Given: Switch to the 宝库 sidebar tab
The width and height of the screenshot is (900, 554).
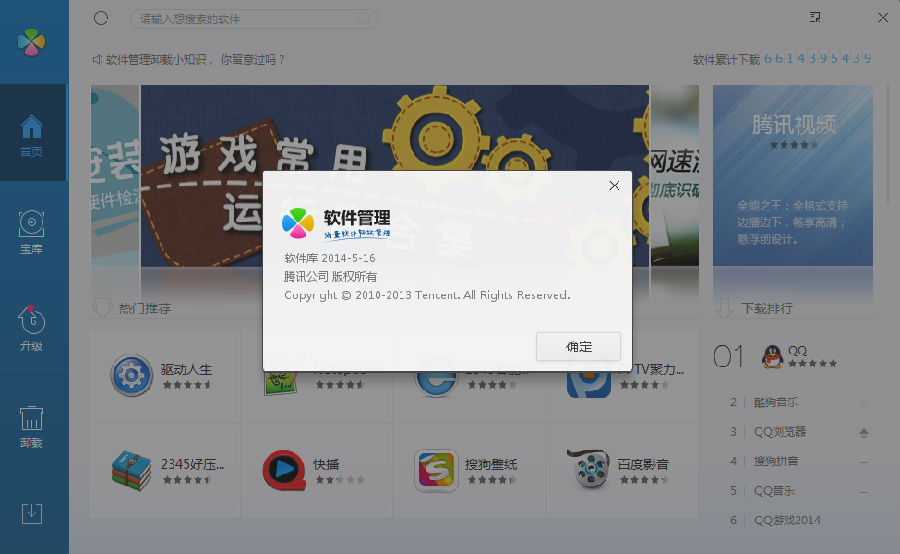Looking at the screenshot, I should 32,231.
